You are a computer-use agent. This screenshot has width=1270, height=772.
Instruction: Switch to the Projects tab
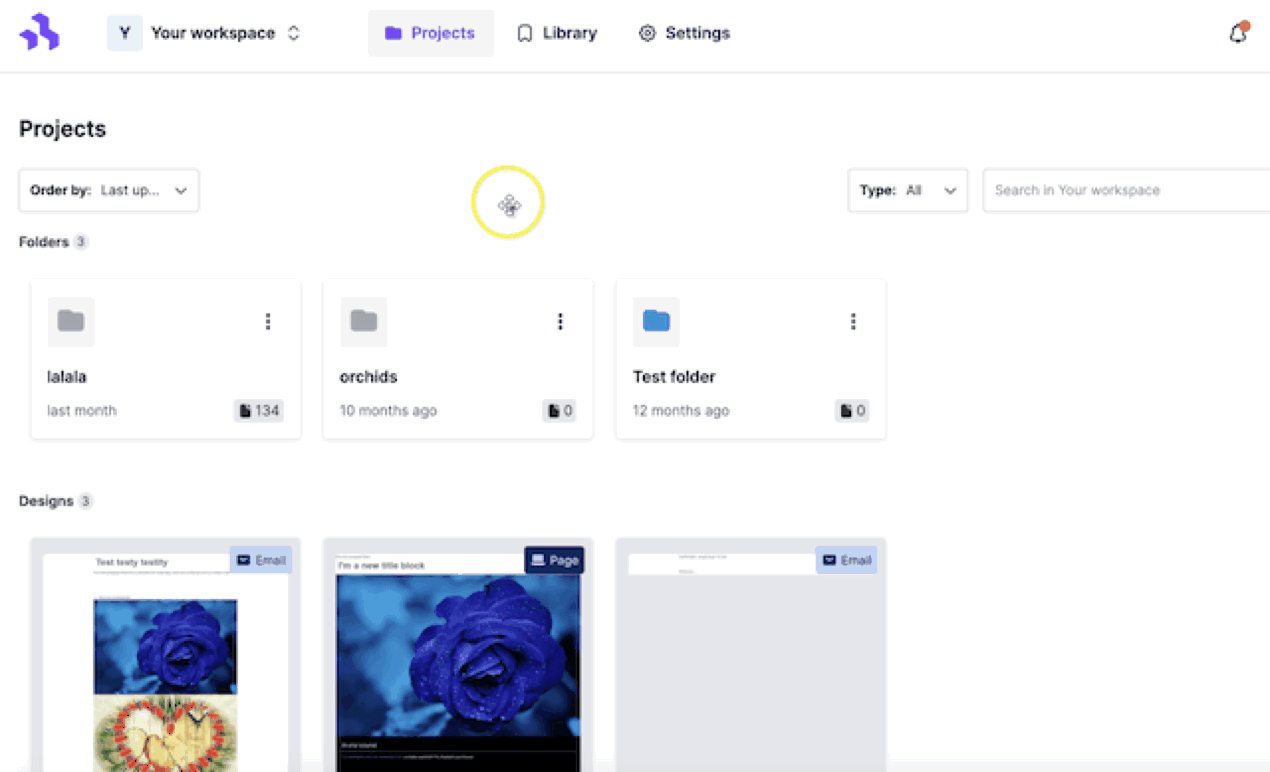pos(430,33)
